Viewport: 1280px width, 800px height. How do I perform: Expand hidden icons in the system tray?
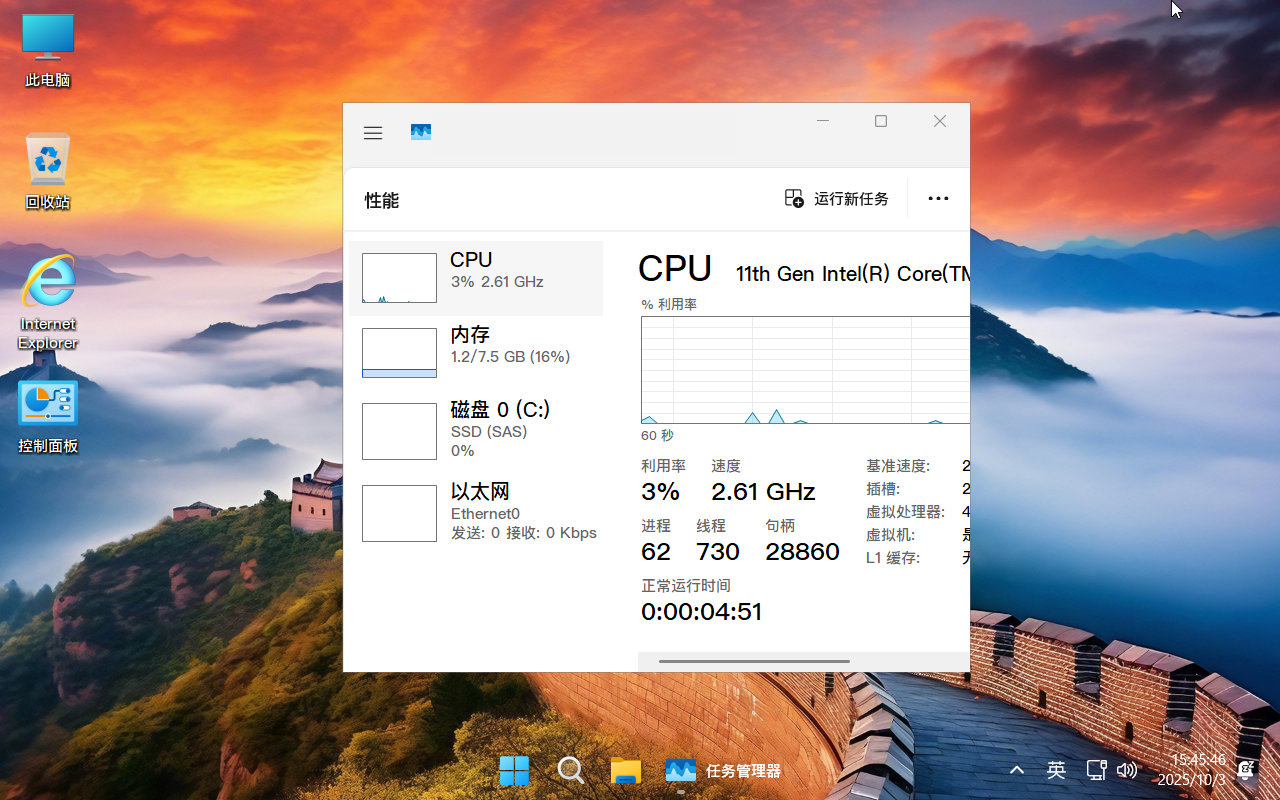(x=1017, y=770)
